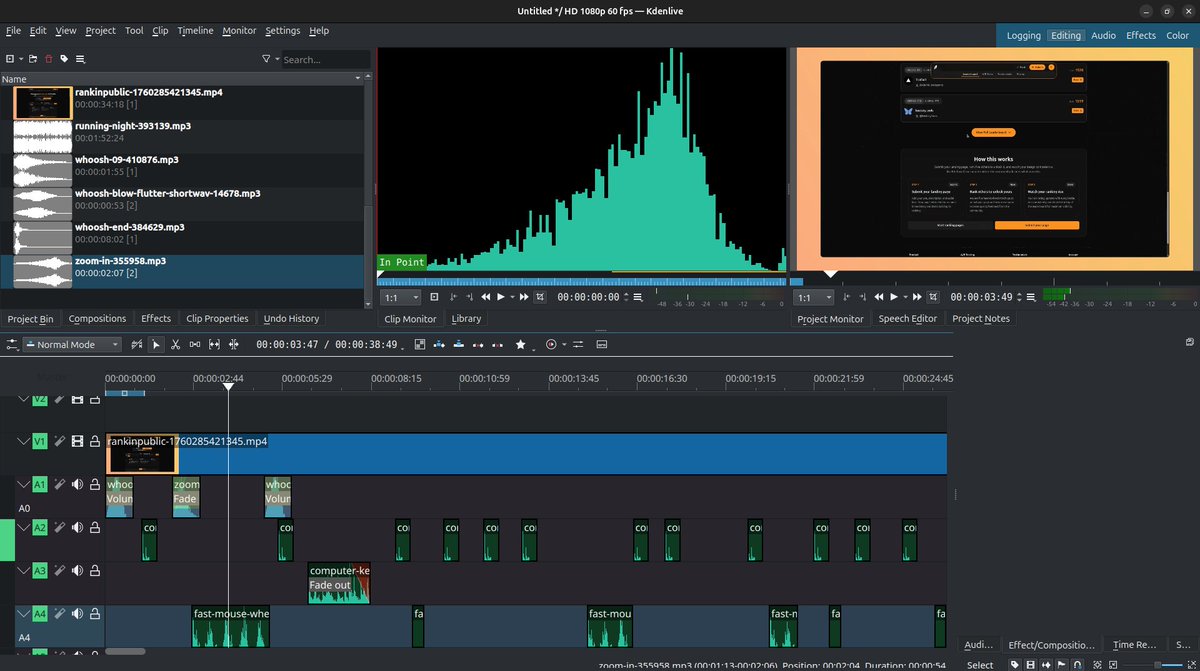Switch to the Effects tab beside Compositions
This screenshot has height=671, width=1200.
click(156, 318)
